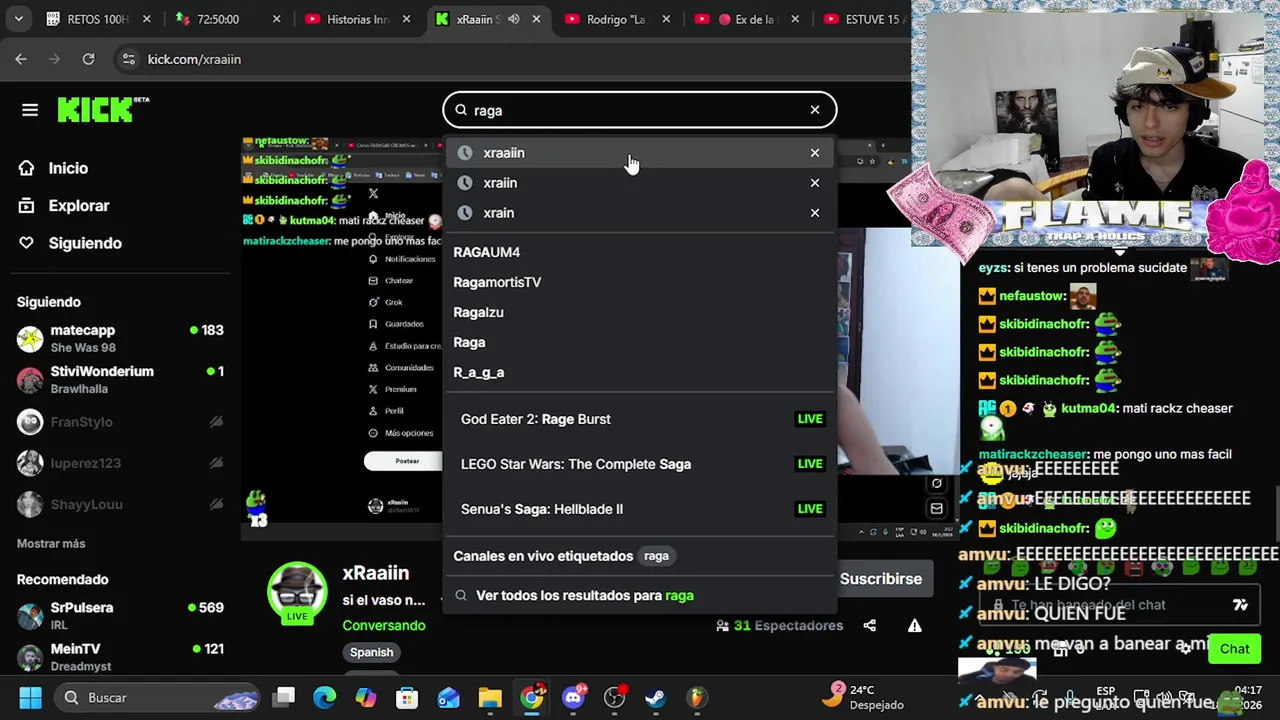Open recommended channel MeinTV
Screen dimensions: 1280x720
point(120,657)
